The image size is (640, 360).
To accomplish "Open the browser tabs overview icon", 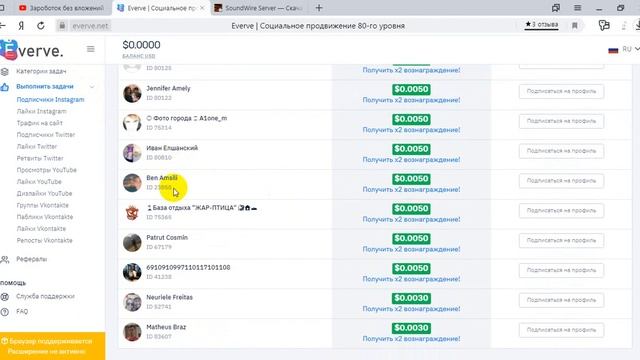I will click(x=556, y=8).
